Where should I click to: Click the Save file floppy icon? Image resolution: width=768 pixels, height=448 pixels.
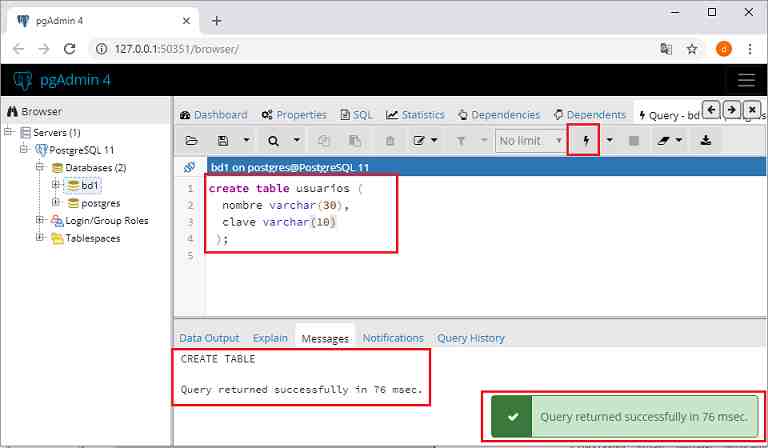223,141
